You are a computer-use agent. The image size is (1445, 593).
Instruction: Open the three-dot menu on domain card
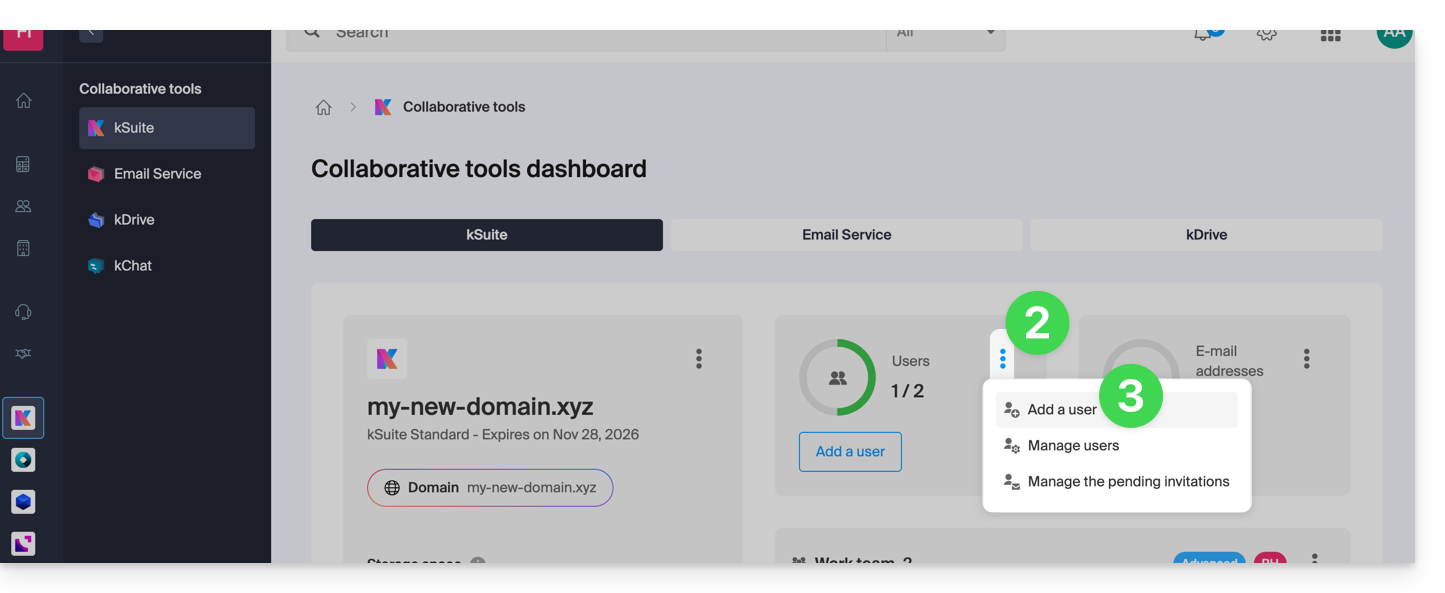(x=699, y=358)
